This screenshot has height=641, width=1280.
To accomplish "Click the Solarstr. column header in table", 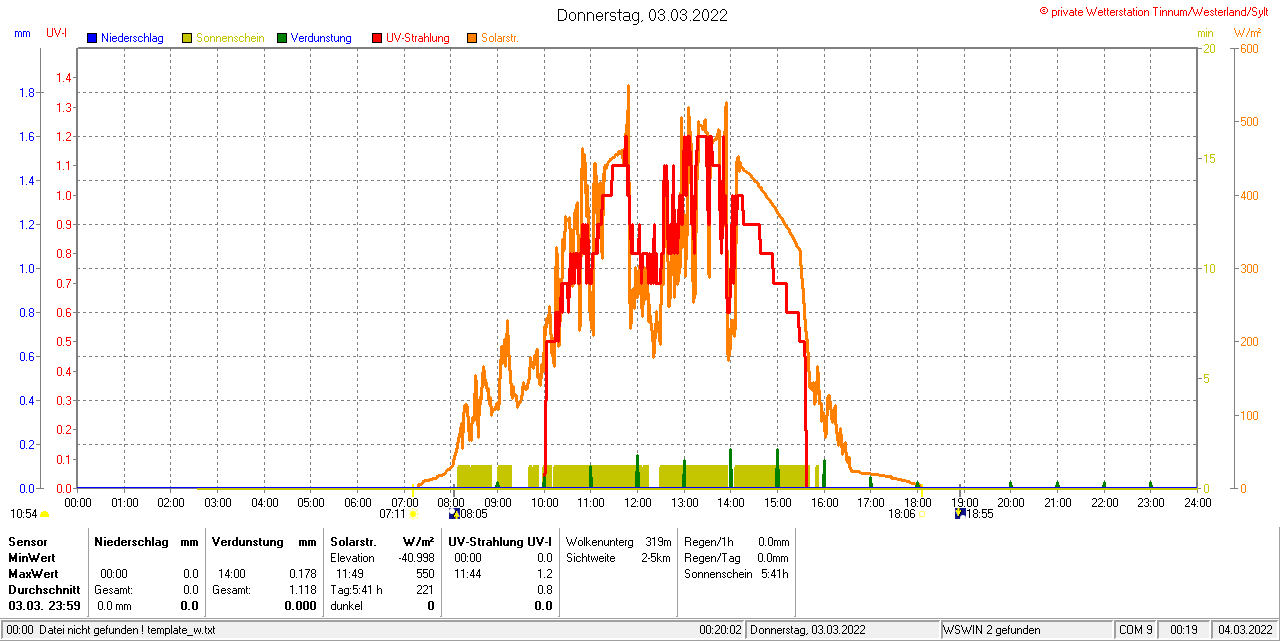I will pyautogui.click(x=351, y=541).
